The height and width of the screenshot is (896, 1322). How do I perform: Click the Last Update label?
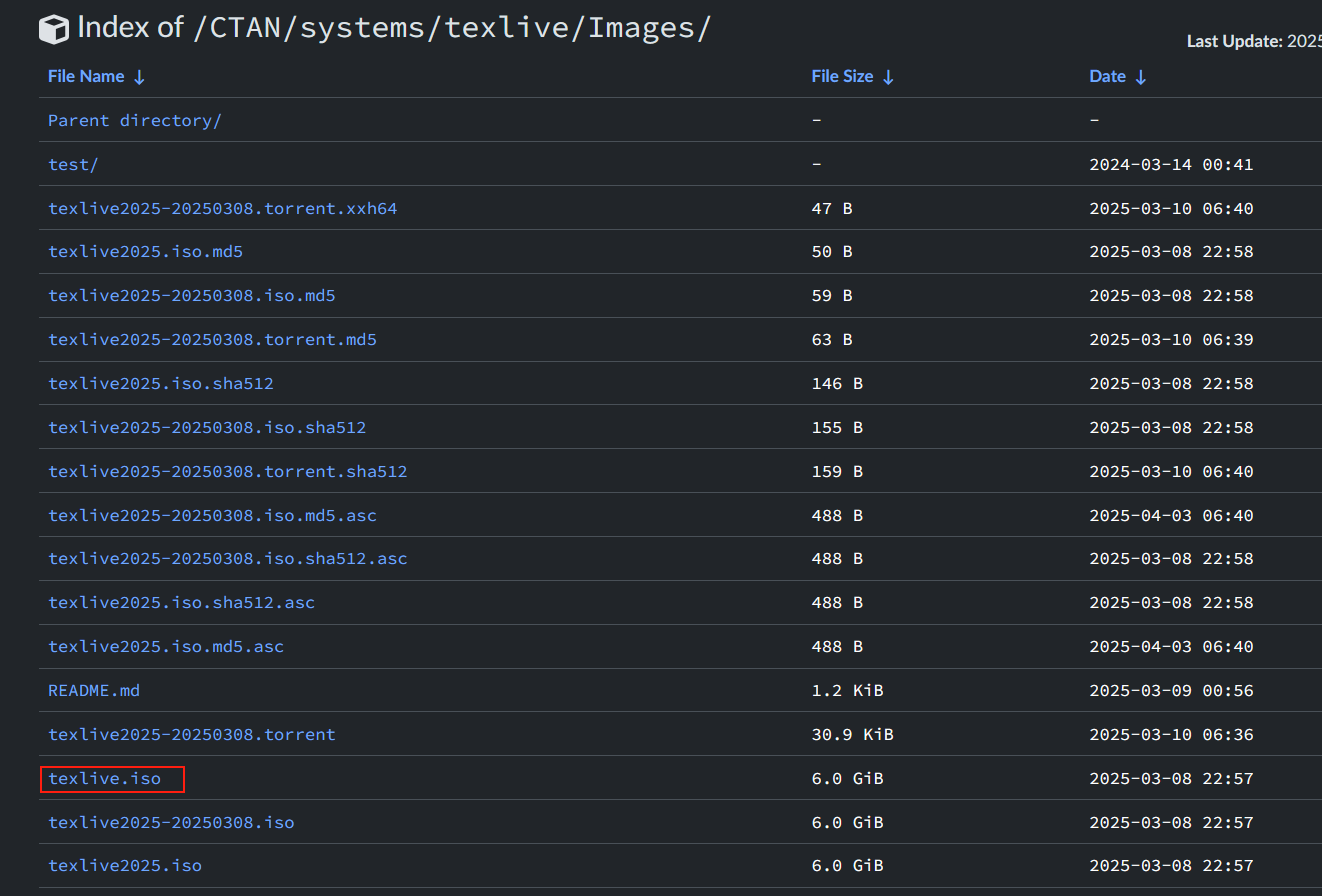coord(1235,41)
